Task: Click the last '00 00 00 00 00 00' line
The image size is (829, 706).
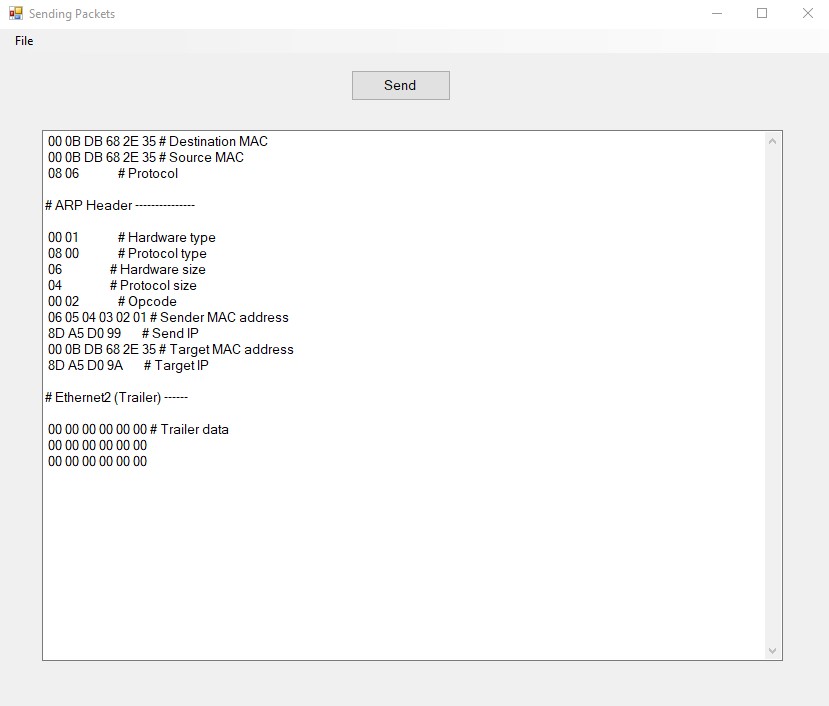Action: (97, 461)
